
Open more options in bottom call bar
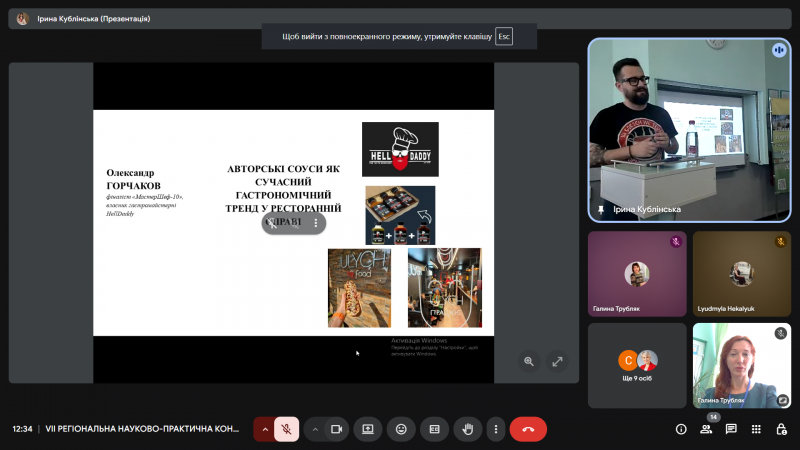pos(495,429)
